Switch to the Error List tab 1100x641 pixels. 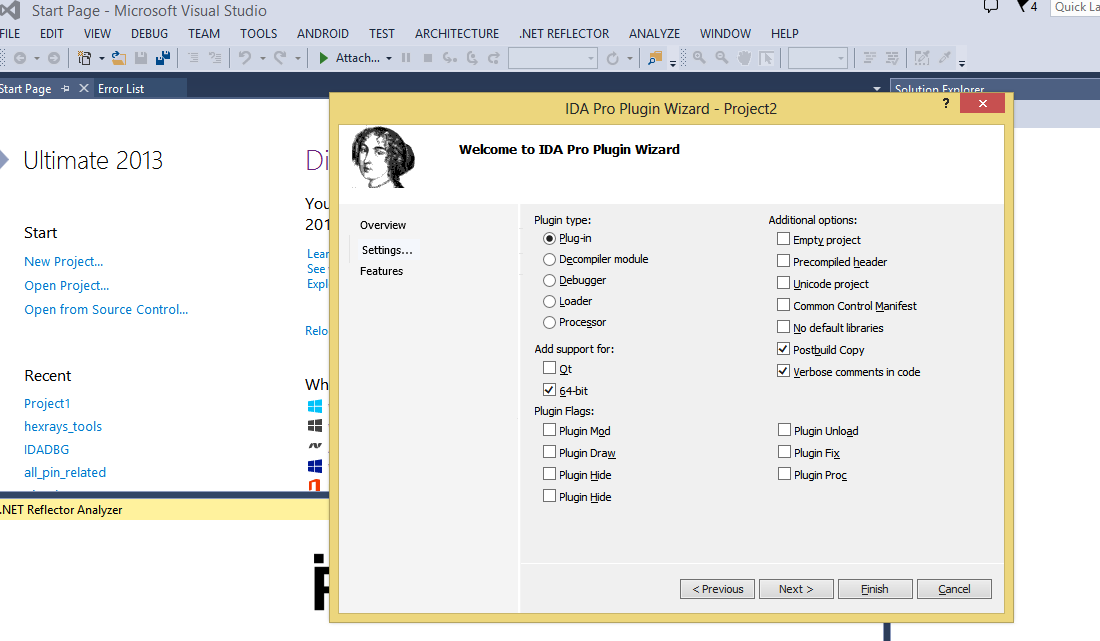(x=121, y=88)
